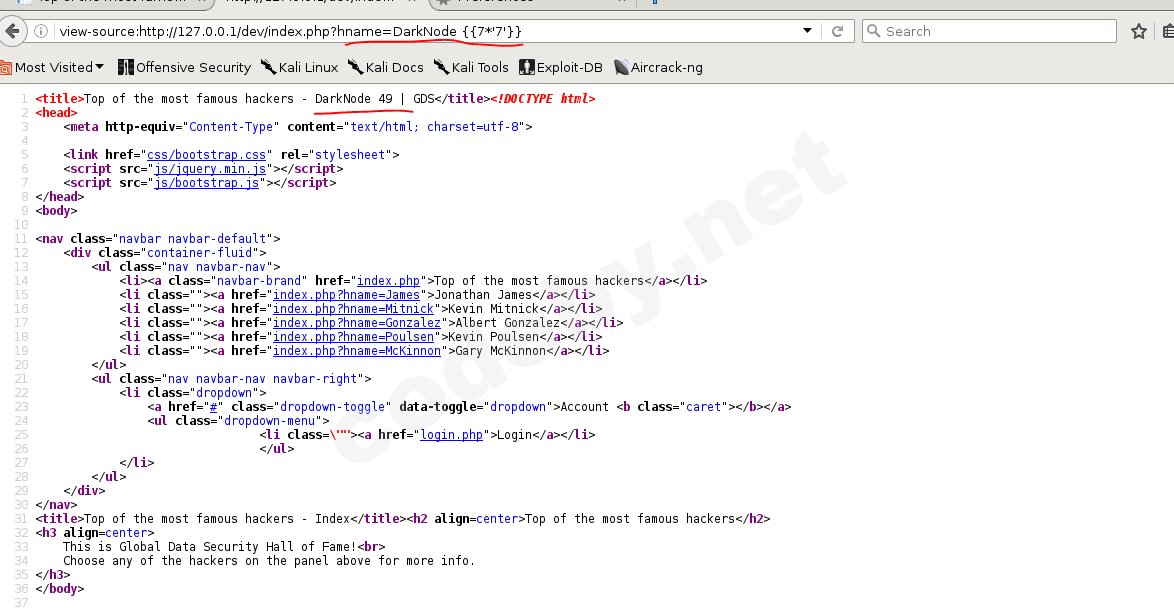Open index.php?hname=McKinnon link
This screenshot has width=1174, height=613.
(x=357, y=351)
